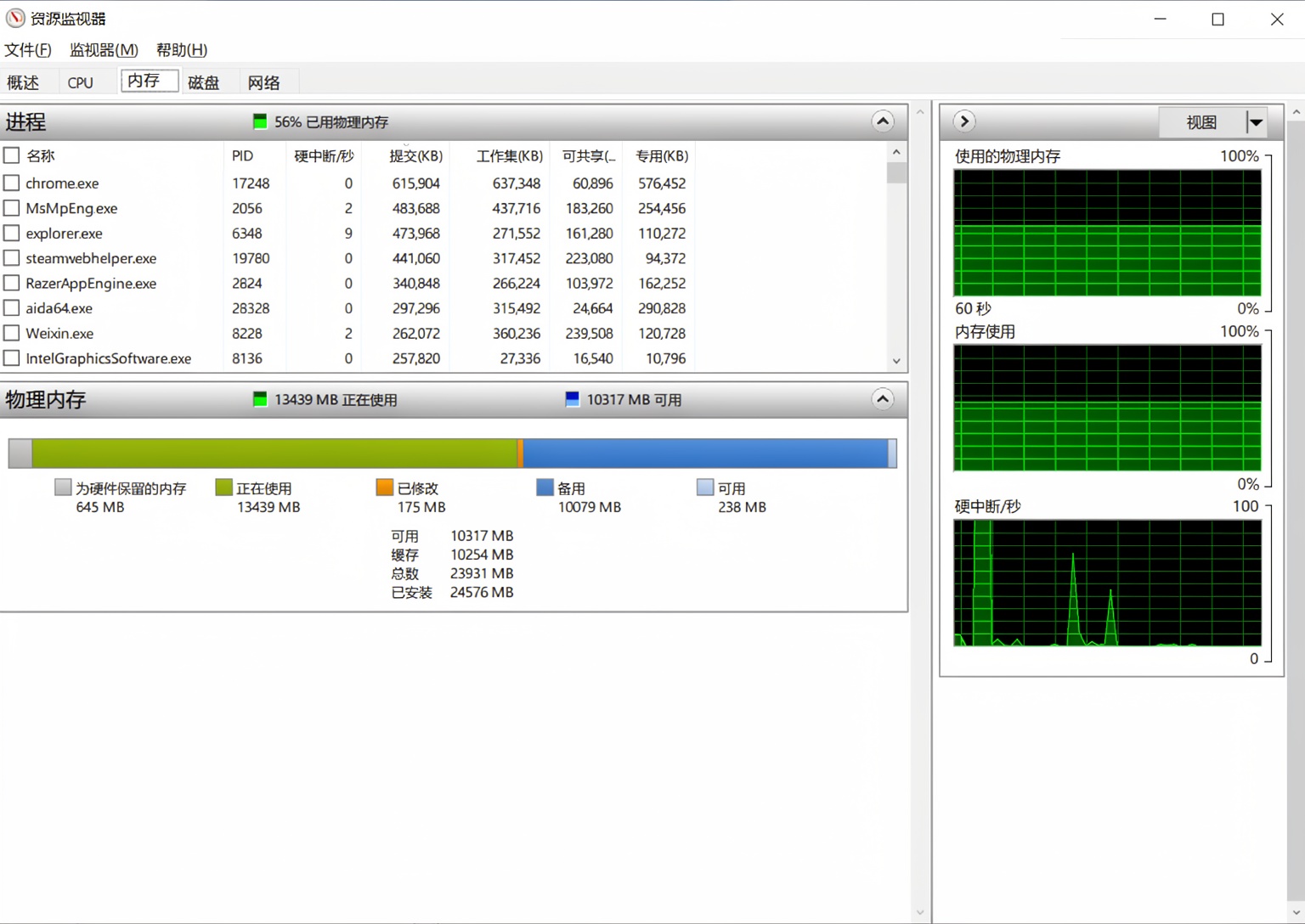This screenshot has width=1305, height=924.
Task: Click the process list scroll-down arrow
Action: tap(896, 362)
